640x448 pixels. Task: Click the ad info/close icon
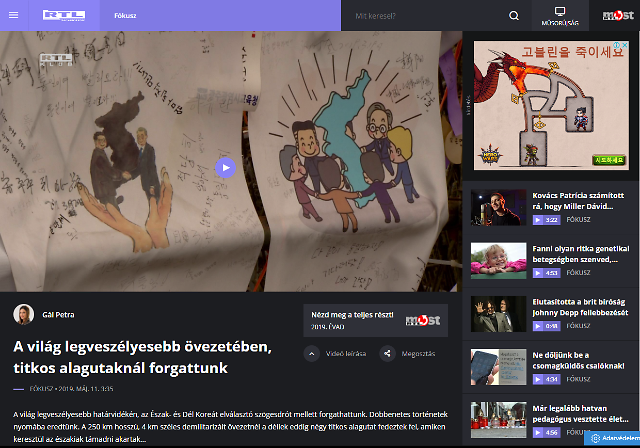click(x=621, y=45)
